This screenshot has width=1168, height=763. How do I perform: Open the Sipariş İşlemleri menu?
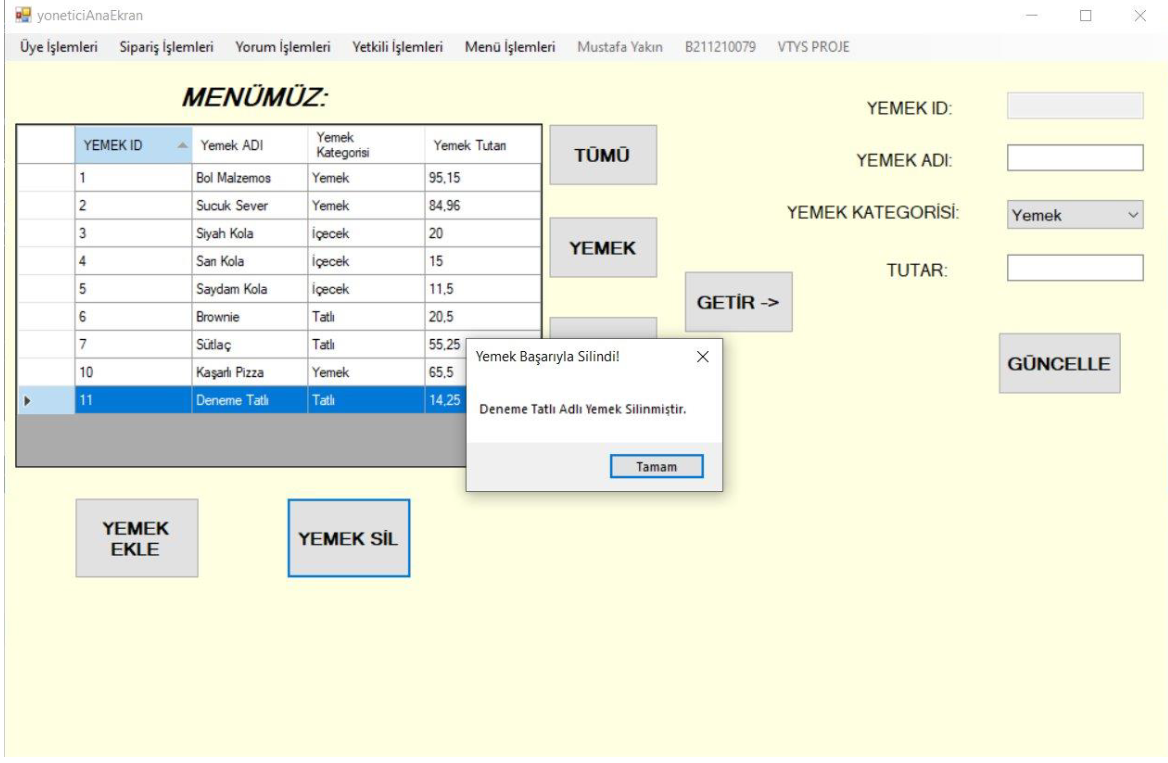point(166,47)
